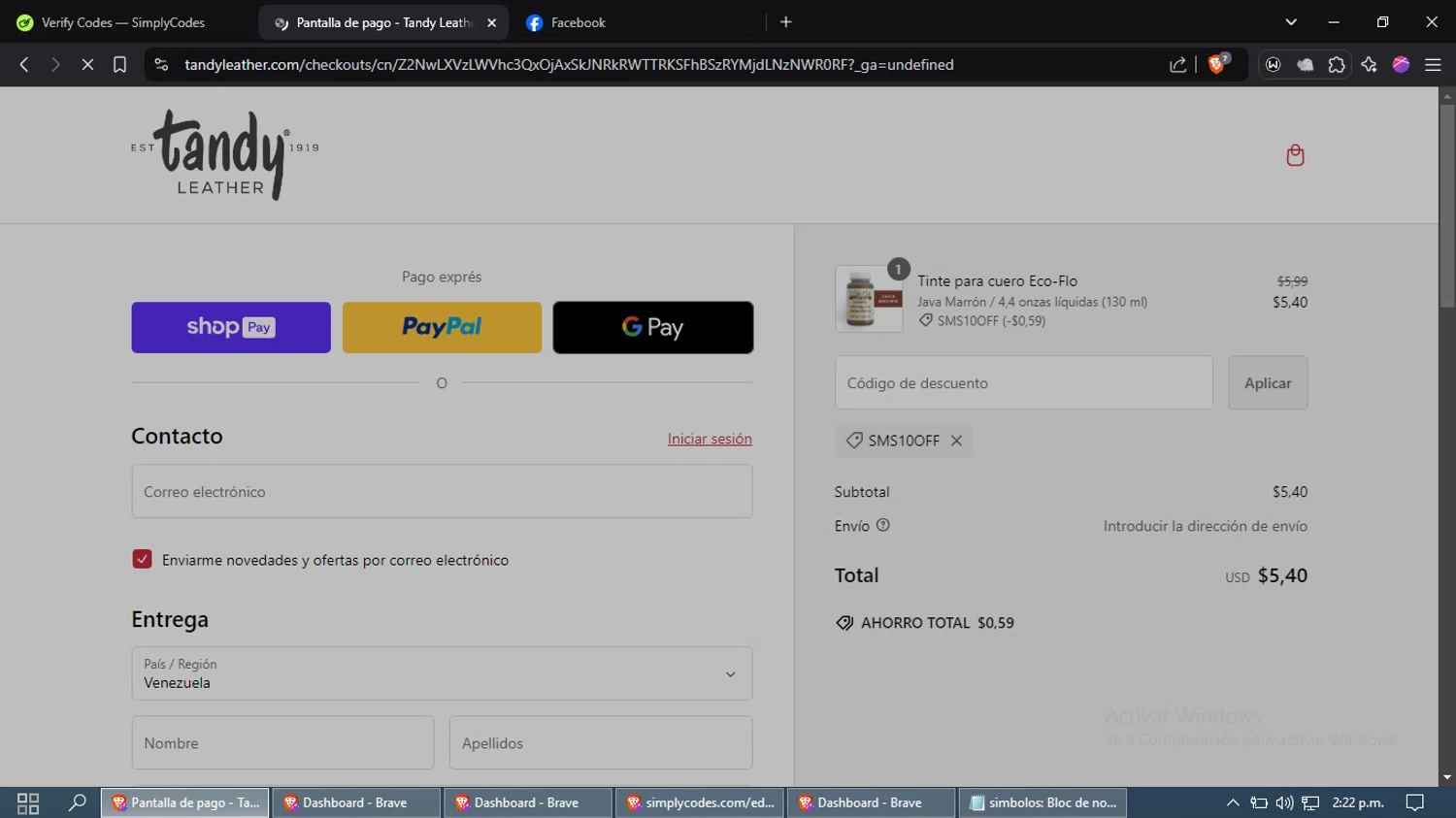The height and width of the screenshot is (818, 1456).
Task: Open the VPN cloud icon in toolbar
Action: tap(1306, 65)
